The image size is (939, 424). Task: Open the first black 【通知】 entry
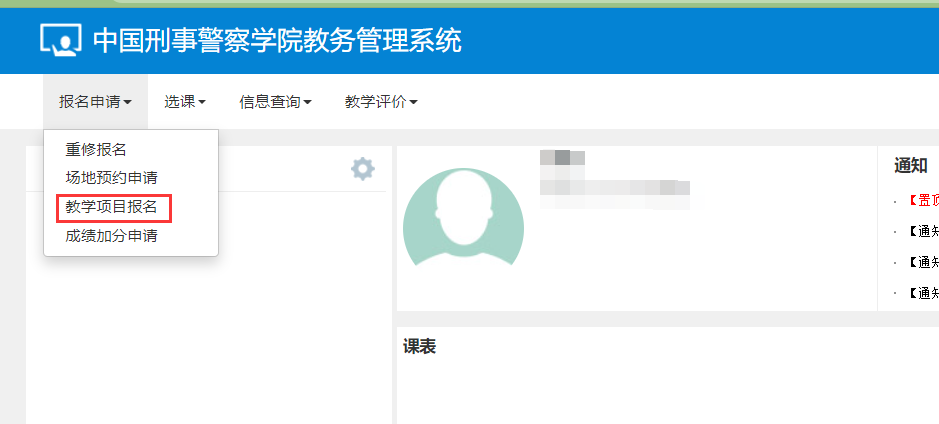(922, 231)
